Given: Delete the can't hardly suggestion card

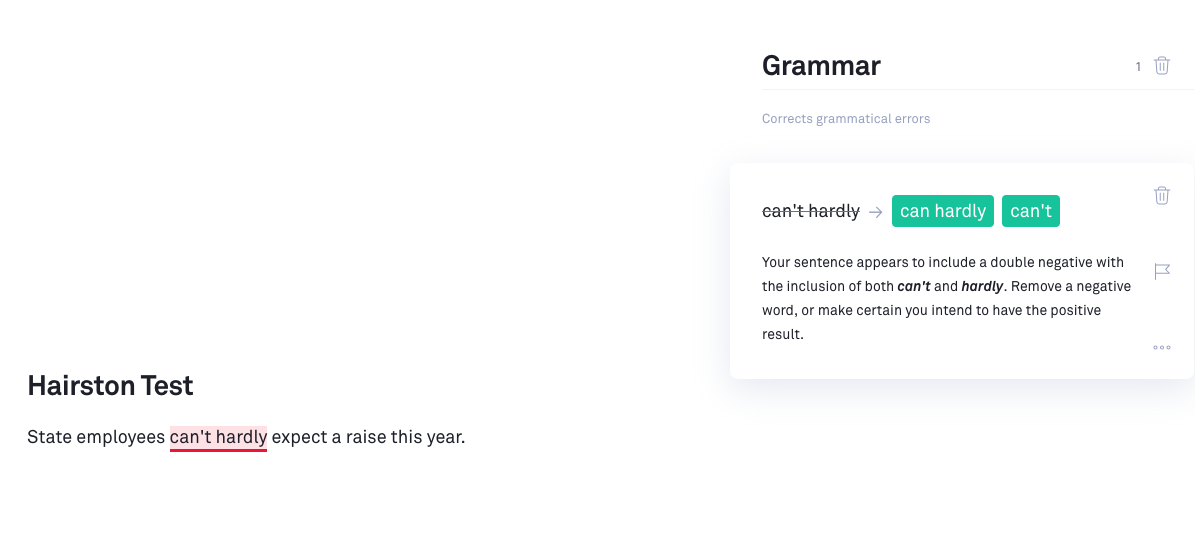Looking at the screenshot, I should coord(1161,195).
